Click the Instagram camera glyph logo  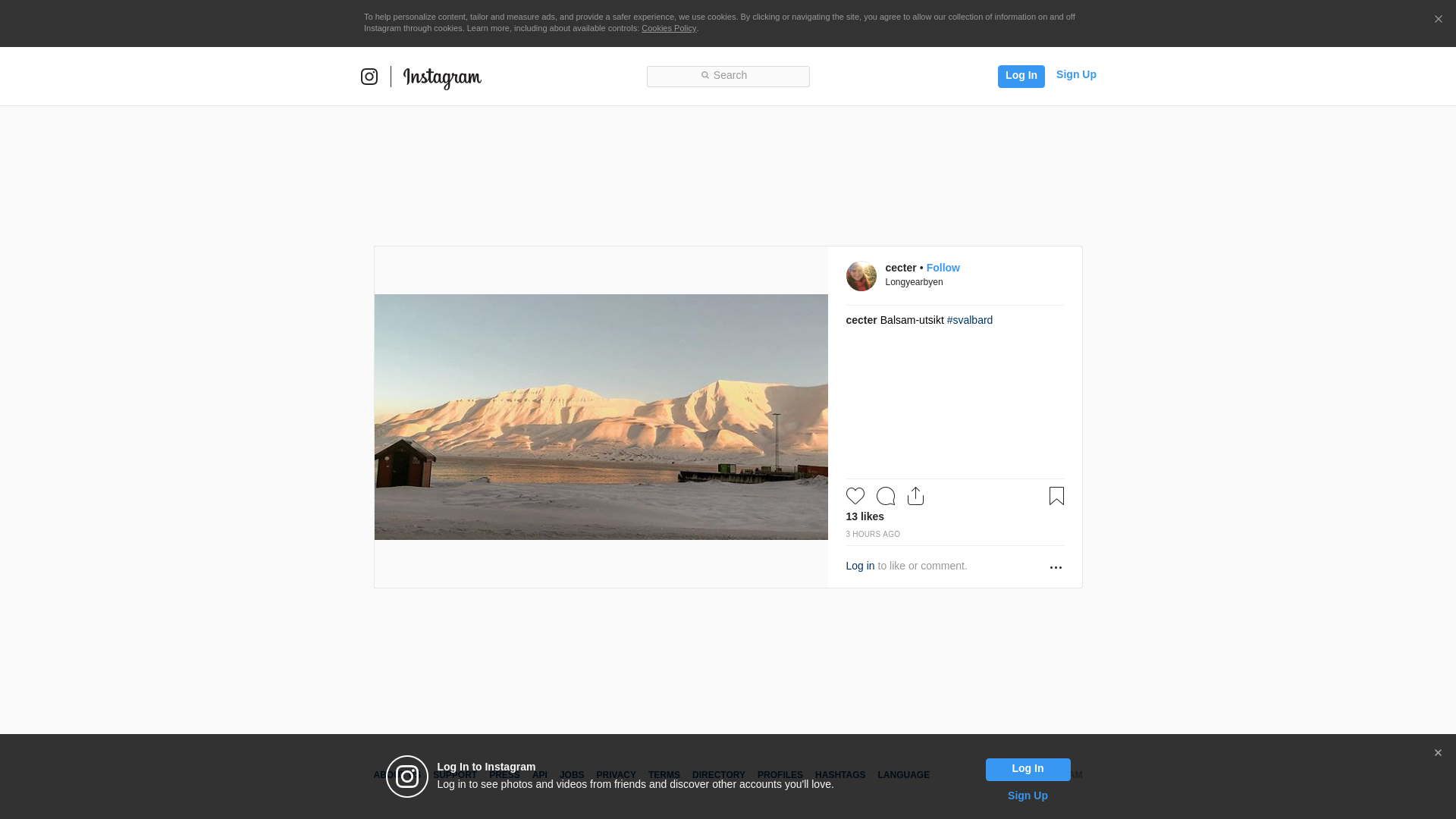click(369, 77)
